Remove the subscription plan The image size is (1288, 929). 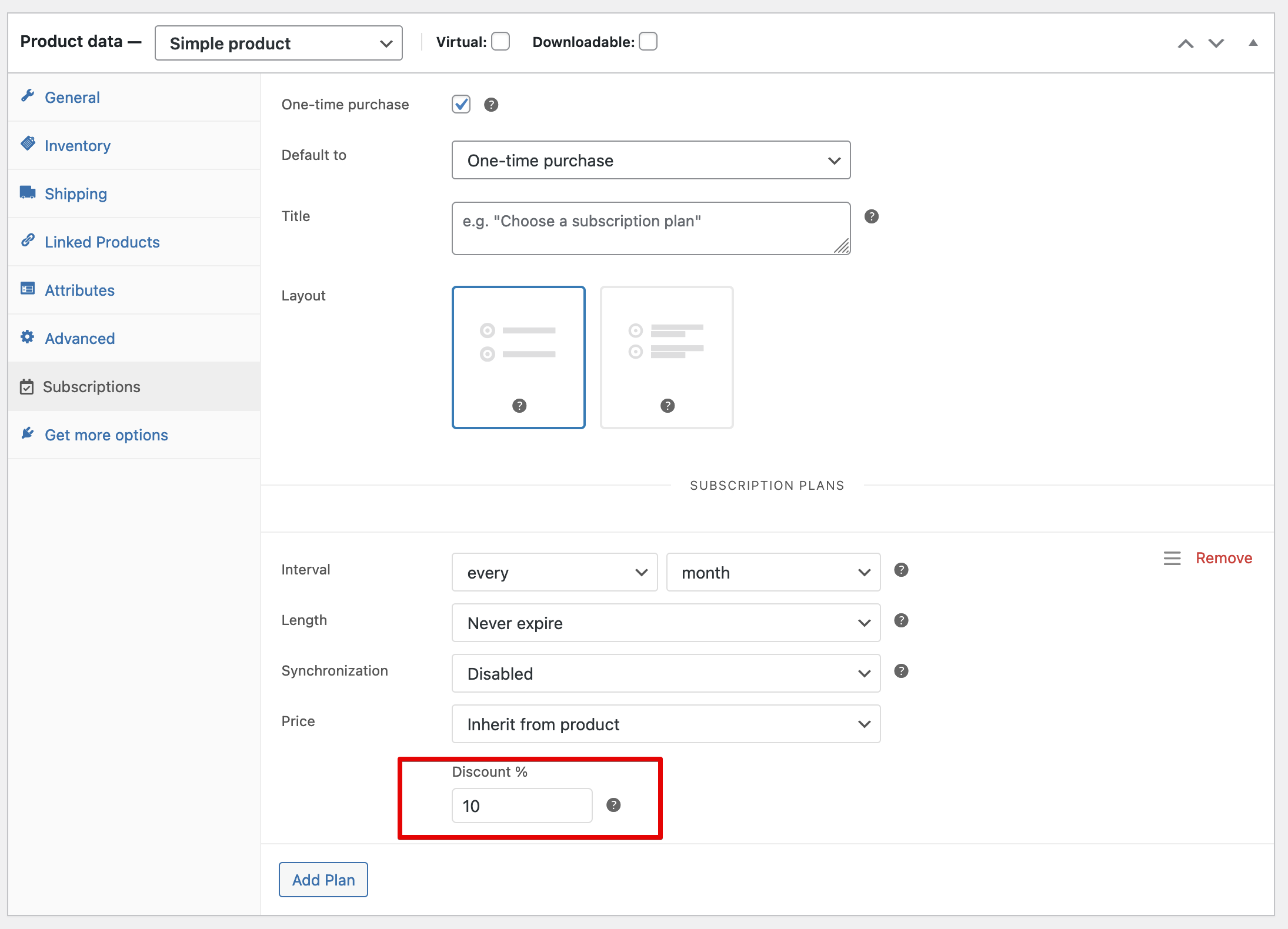[x=1223, y=558]
